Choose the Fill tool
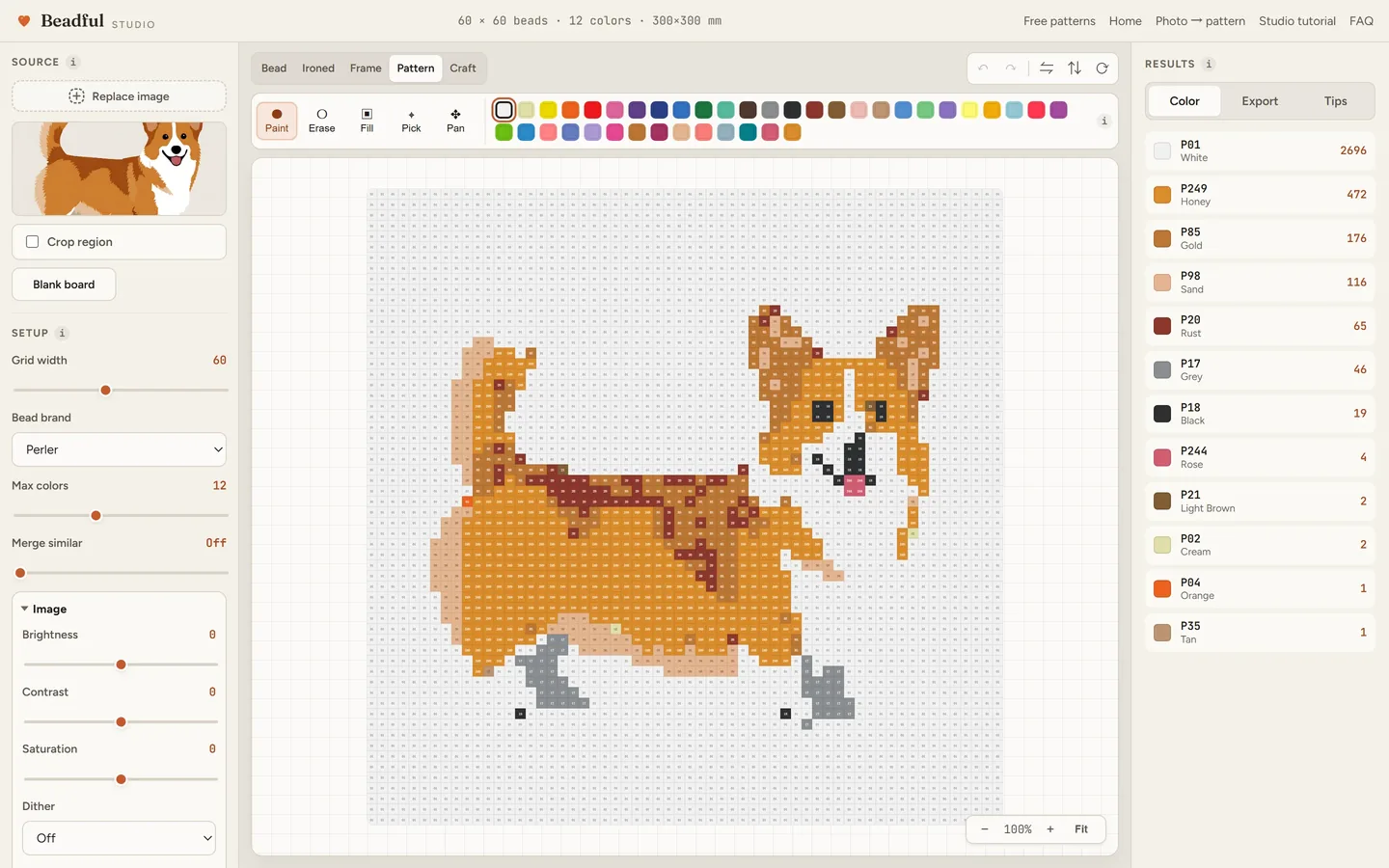1389x868 pixels. click(367, 121)
